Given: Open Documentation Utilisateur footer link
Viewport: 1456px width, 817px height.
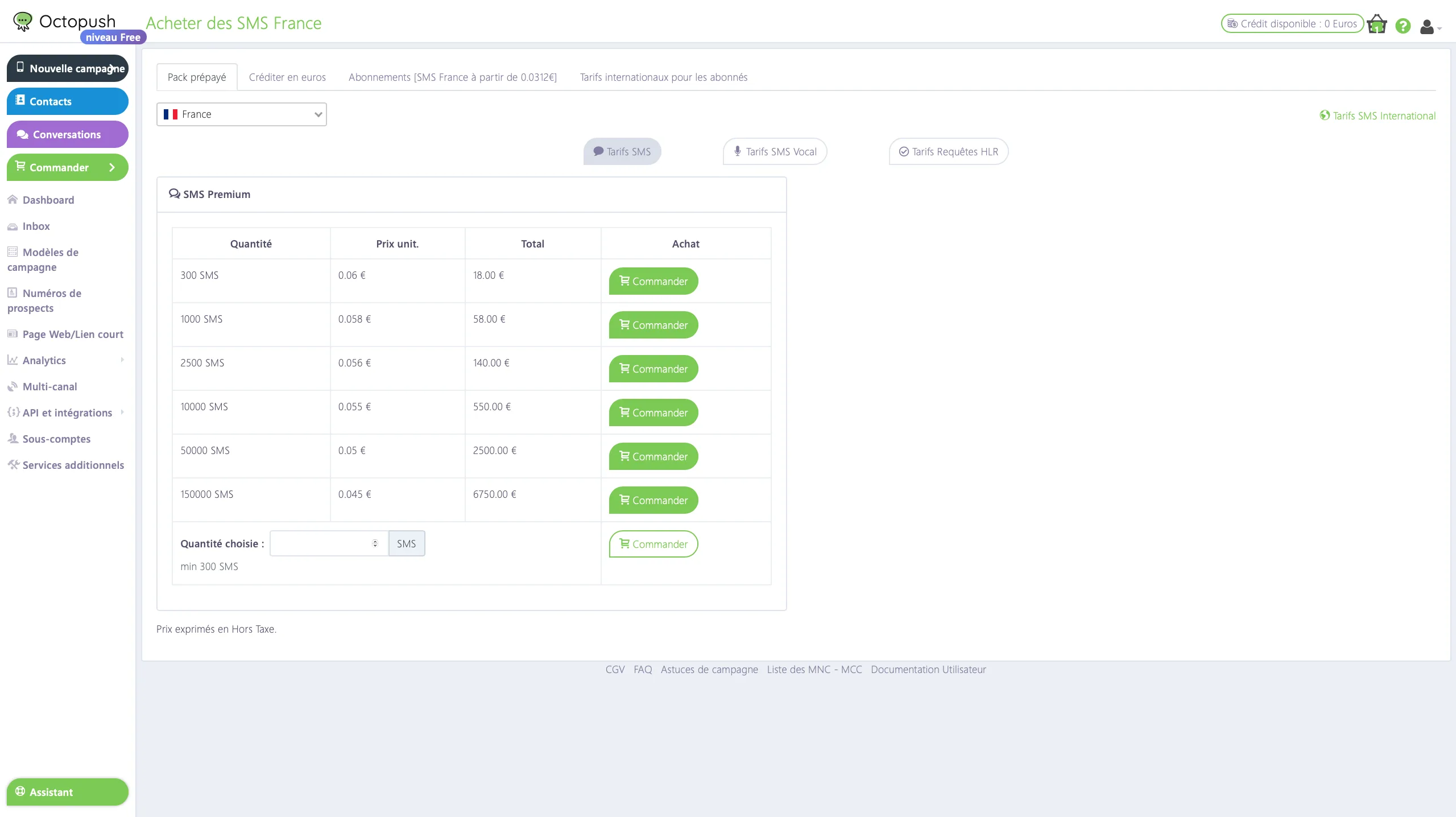Looking at the screenshot, I should click(x=928, y=670).
